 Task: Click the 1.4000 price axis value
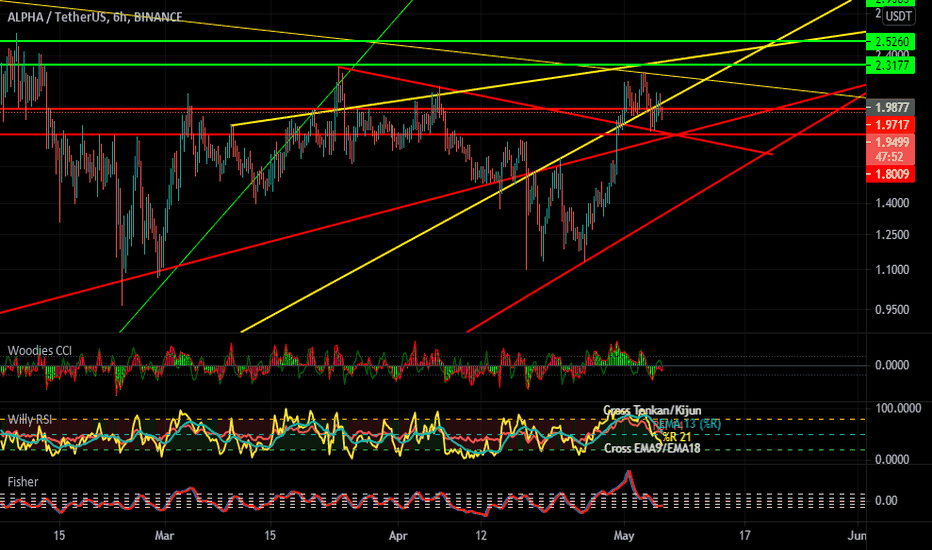tap(892, 203)
